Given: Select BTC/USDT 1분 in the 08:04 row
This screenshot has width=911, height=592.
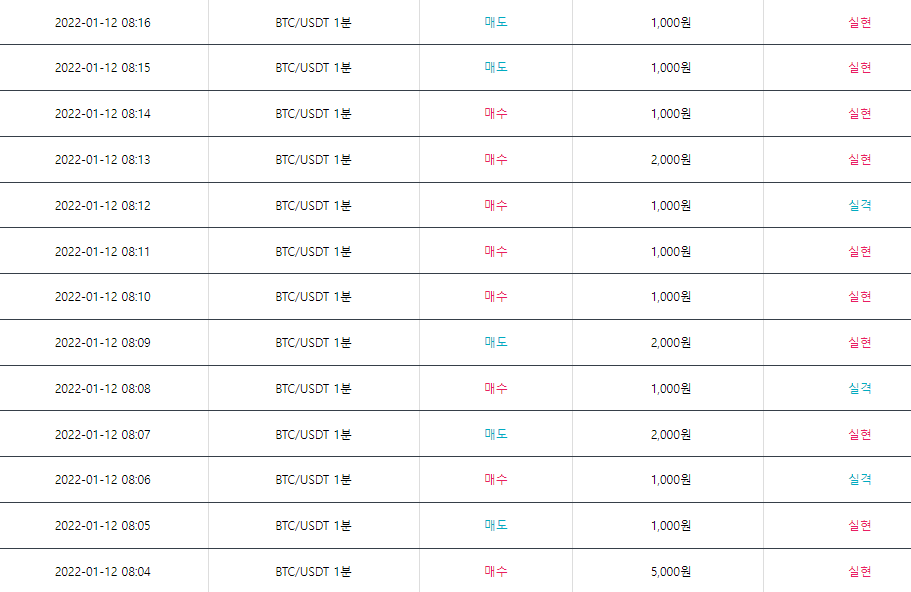Looking at the screenshot, I should 313,571.
